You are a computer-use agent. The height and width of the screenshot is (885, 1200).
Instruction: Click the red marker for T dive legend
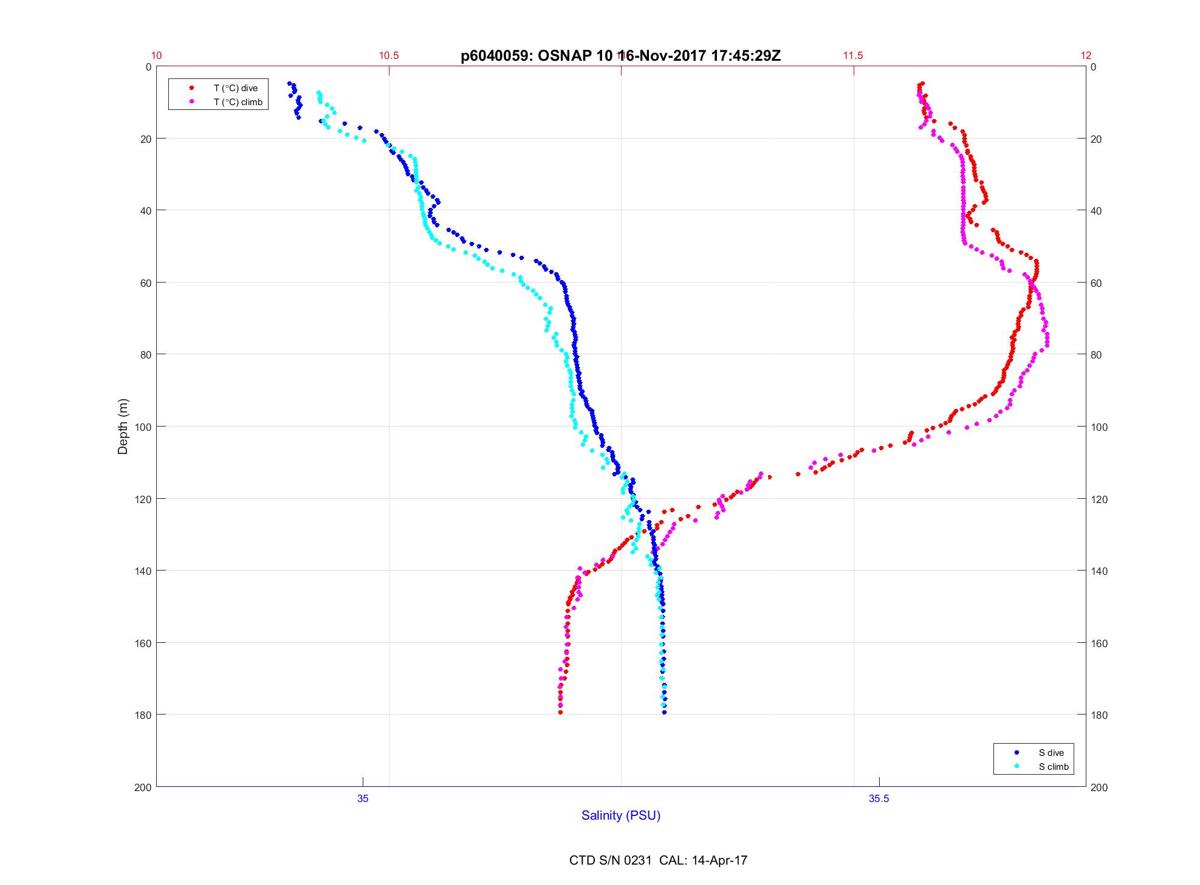tap(191, 88)
